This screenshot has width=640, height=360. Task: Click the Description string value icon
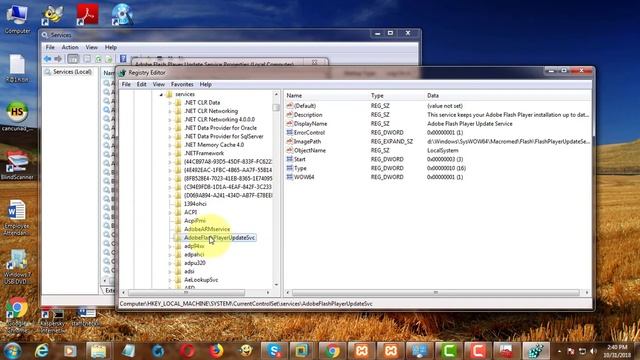(289, 115)
